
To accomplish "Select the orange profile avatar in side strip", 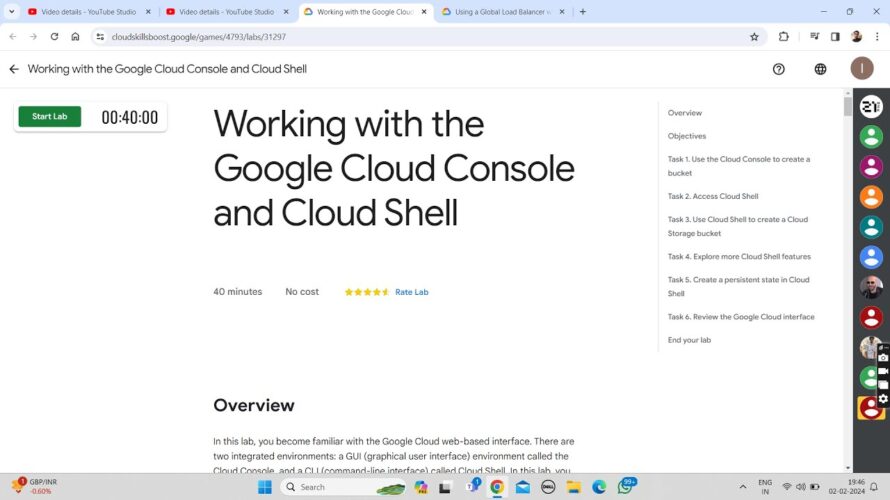I will (x=871, y=197).
